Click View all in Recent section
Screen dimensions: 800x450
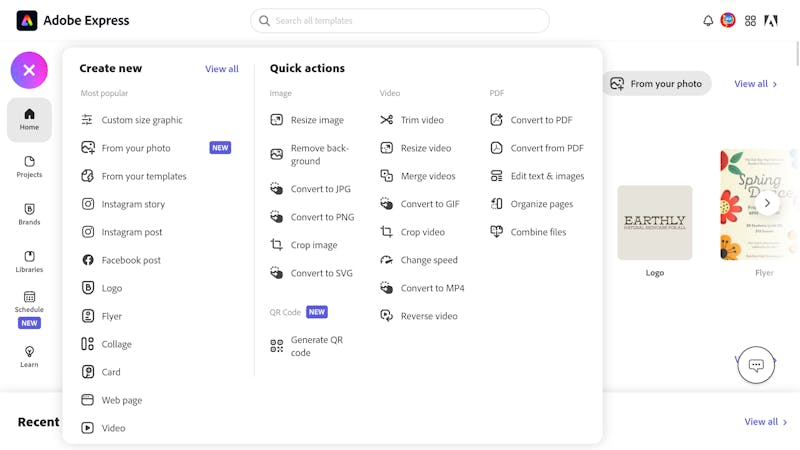click(766, 422)
